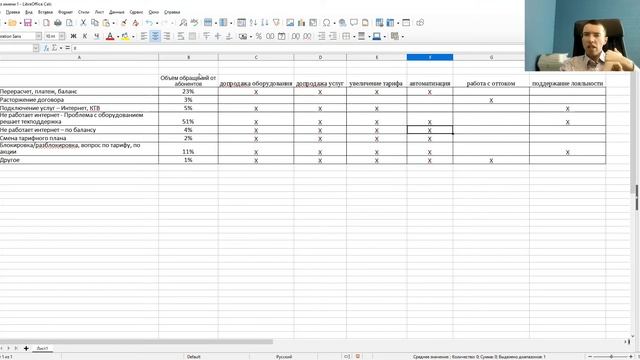Toggle the highlighted Center Horizontally button
The width and height of the screenshot is (640, 360).
tap(155, 36)
